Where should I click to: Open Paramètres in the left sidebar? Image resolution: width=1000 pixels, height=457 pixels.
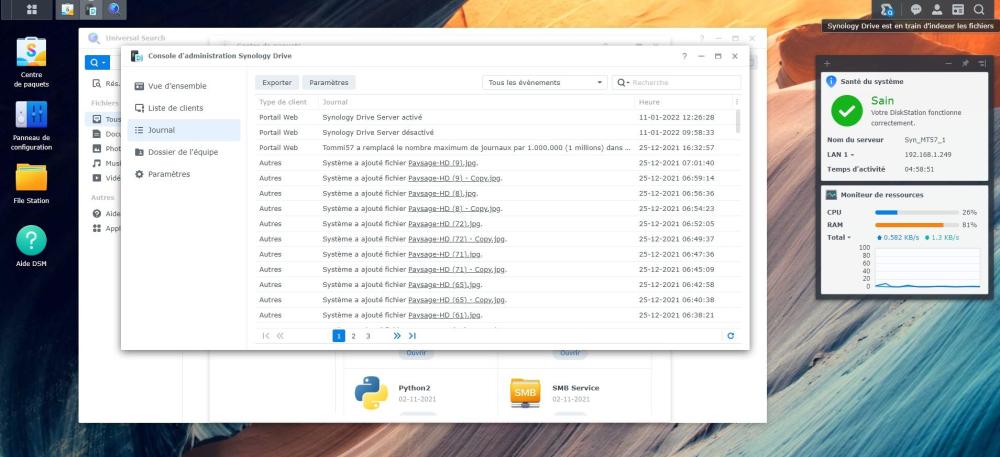[184, 174]
